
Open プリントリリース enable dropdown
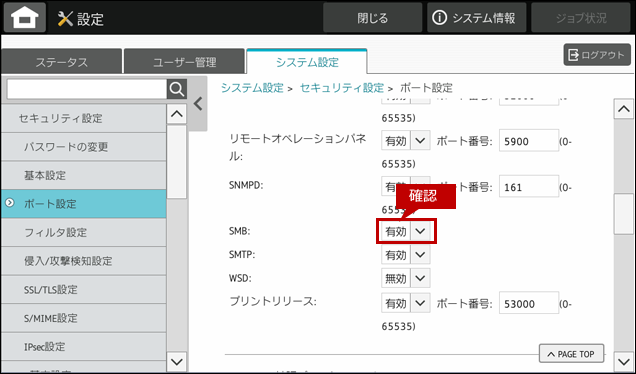click(x=406, y=303)
